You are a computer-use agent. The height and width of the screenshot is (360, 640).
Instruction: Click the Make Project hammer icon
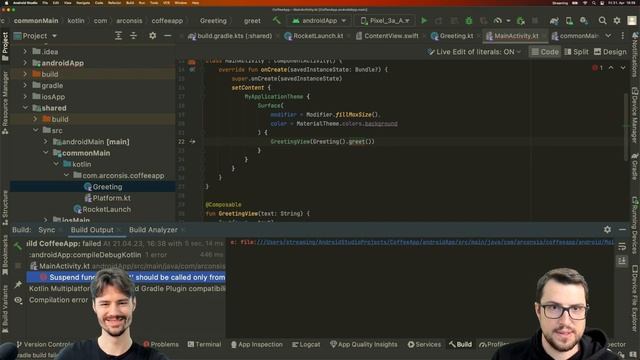tap(277, 20)
